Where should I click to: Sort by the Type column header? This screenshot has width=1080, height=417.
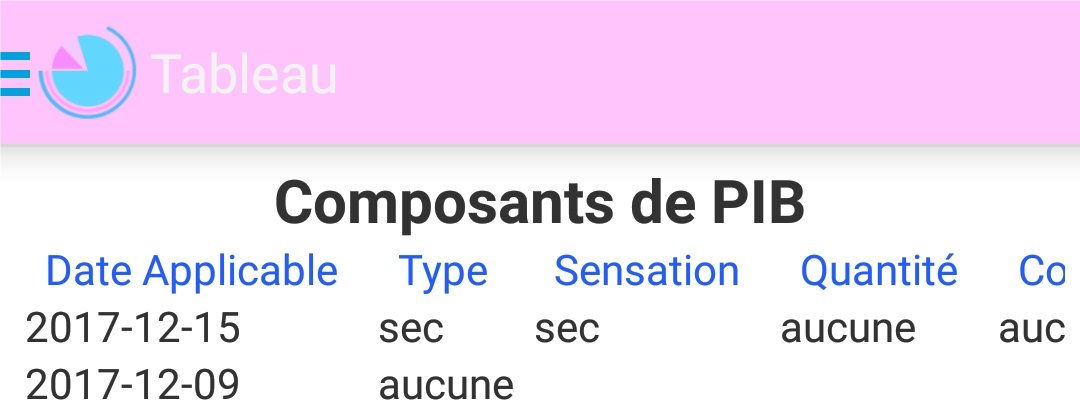[x=443, y=271]
